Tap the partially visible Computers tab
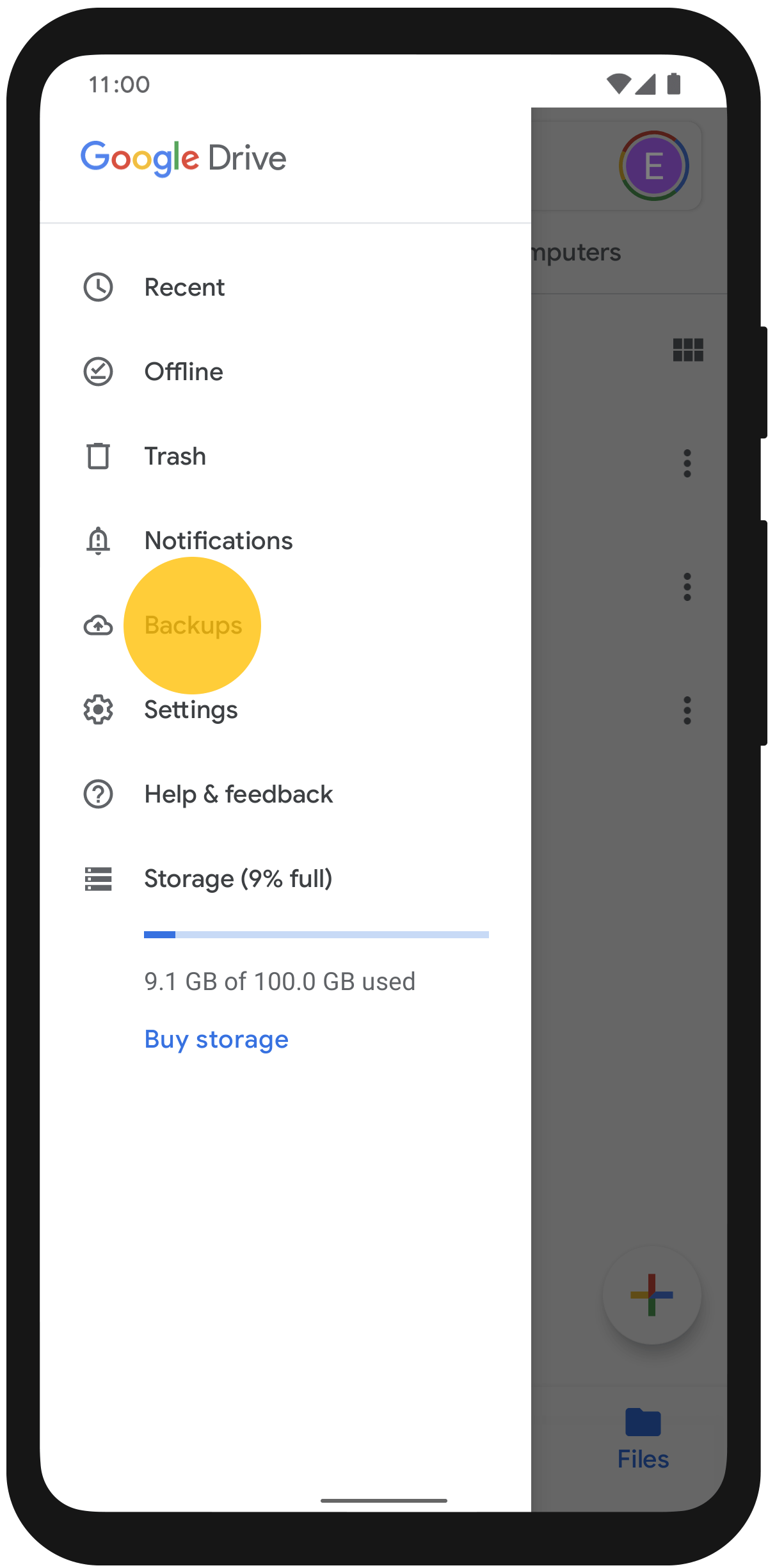Viewport: 768px width, 1568px height. click(x=576, y=253)
